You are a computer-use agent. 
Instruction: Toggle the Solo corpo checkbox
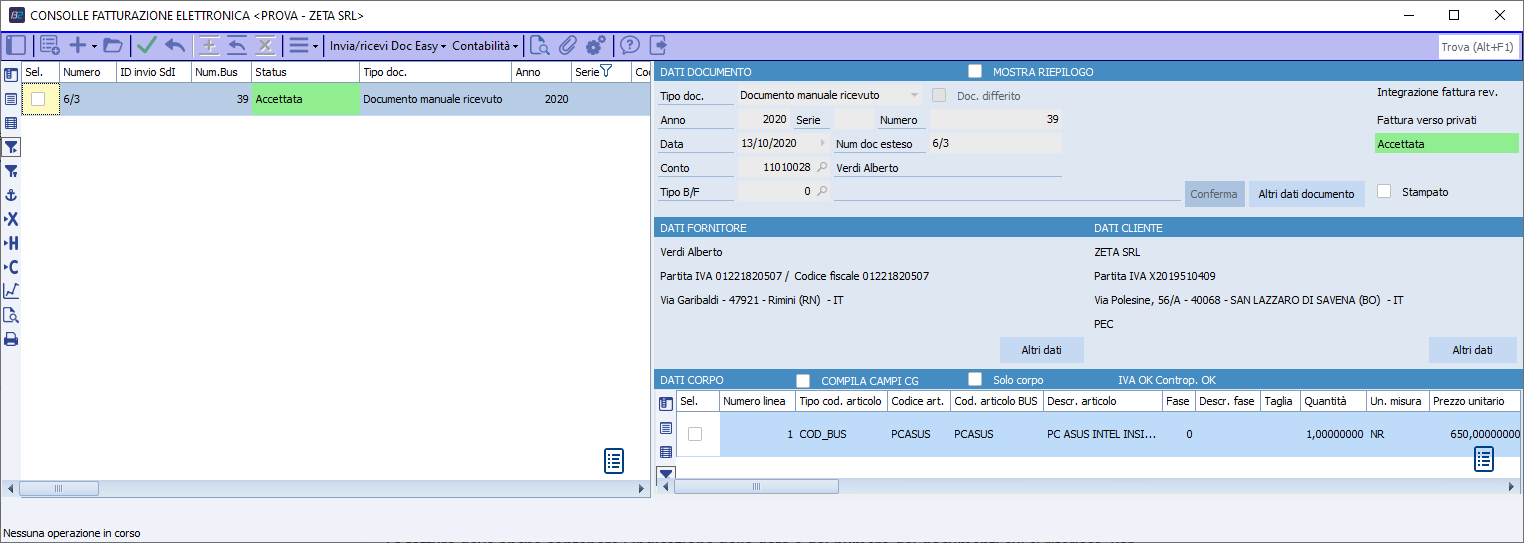coord(975,379)
